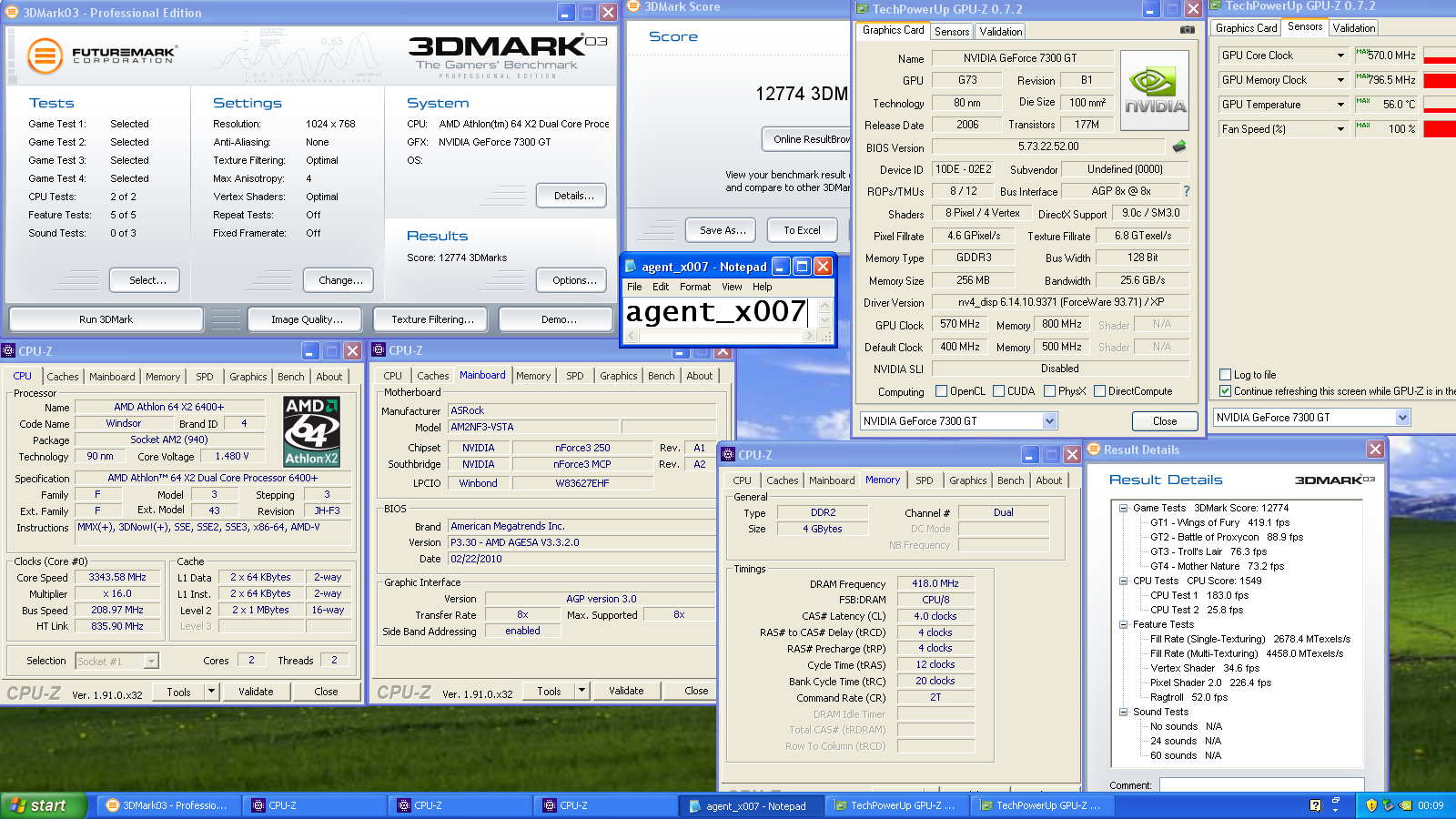Click the To Excel button
1456x819 pixels.
click(x=802, y=230)
